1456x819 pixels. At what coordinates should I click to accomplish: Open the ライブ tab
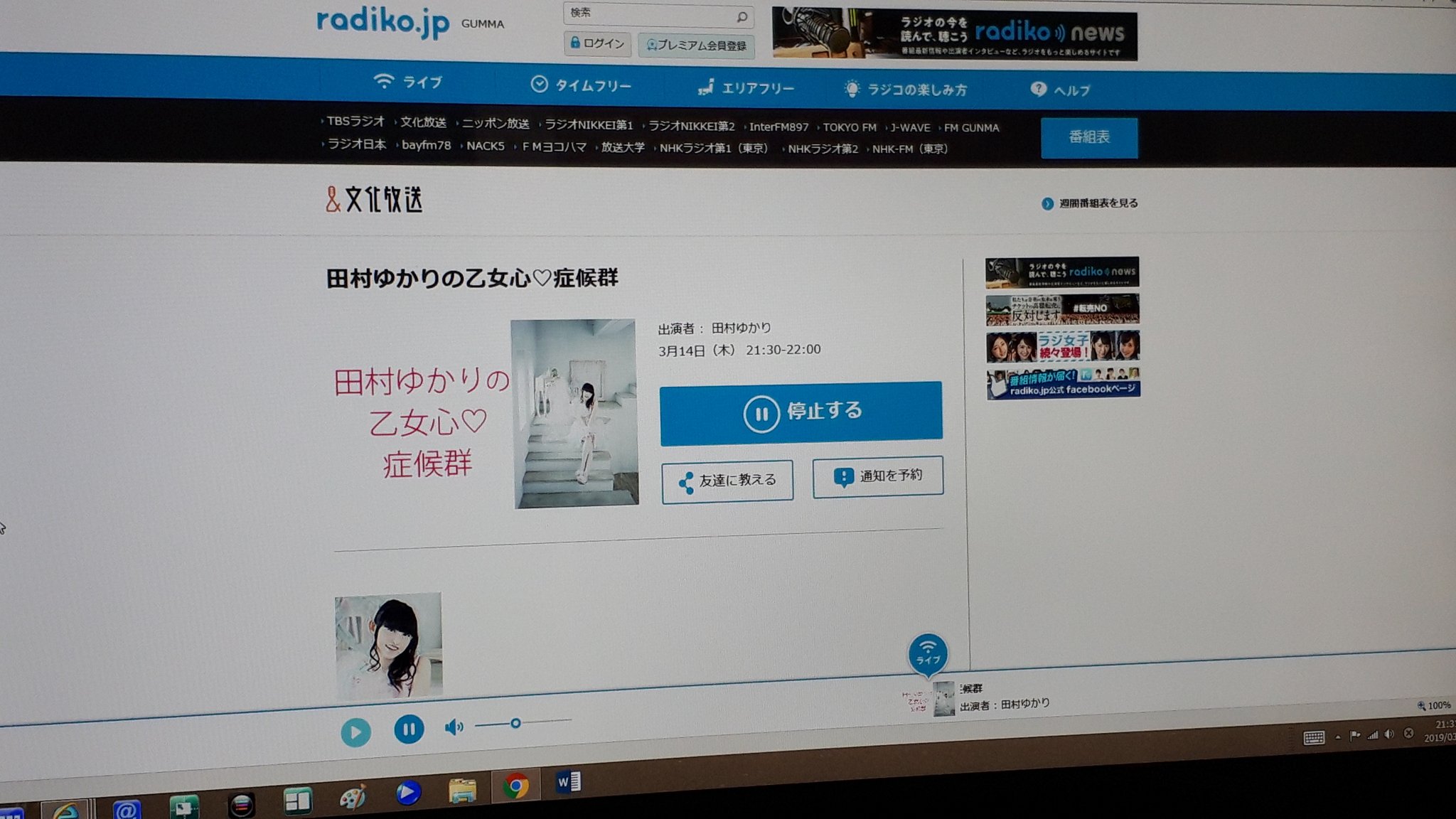(x=408, y=82)
